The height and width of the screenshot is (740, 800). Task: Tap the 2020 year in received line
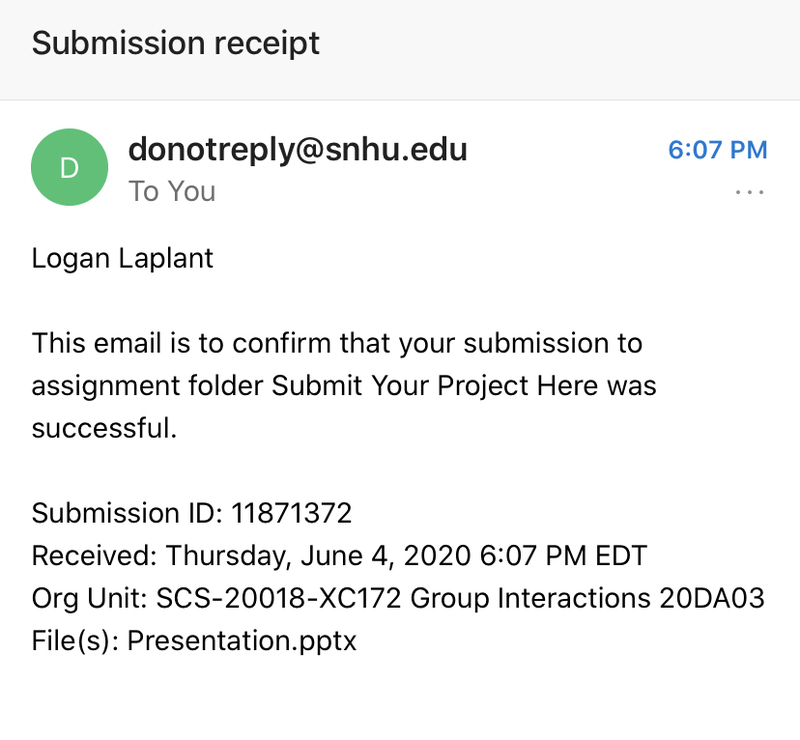click(437, 556)
